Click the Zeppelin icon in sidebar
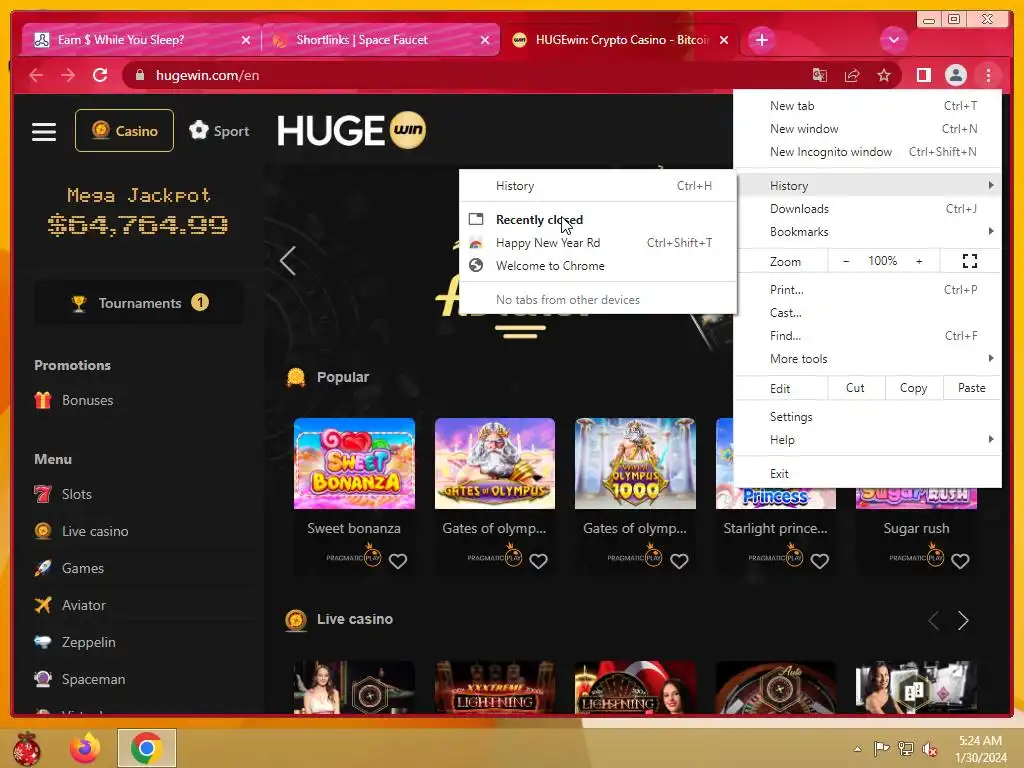The image size is (1024, 768). 43,642
